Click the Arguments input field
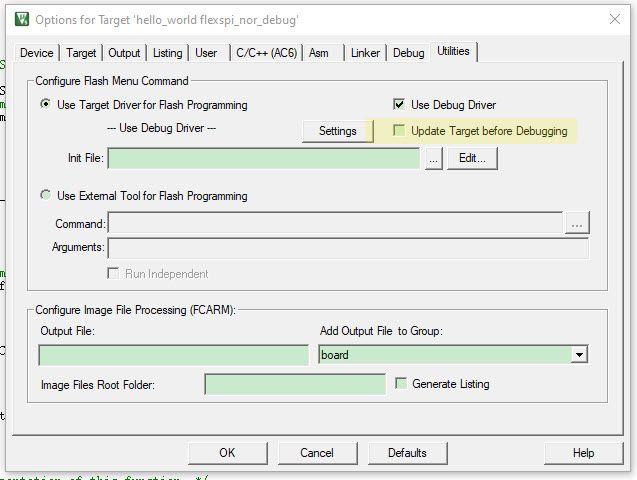 pos(348,248)
